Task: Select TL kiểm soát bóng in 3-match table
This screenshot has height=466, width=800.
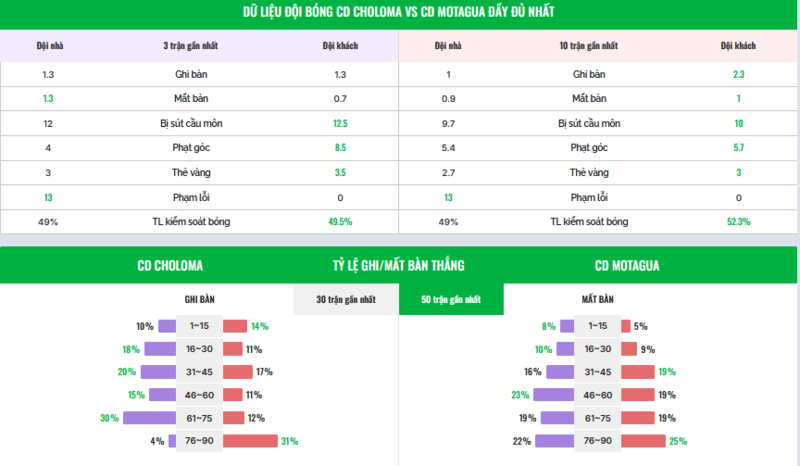Action: [x=200, y=221]
